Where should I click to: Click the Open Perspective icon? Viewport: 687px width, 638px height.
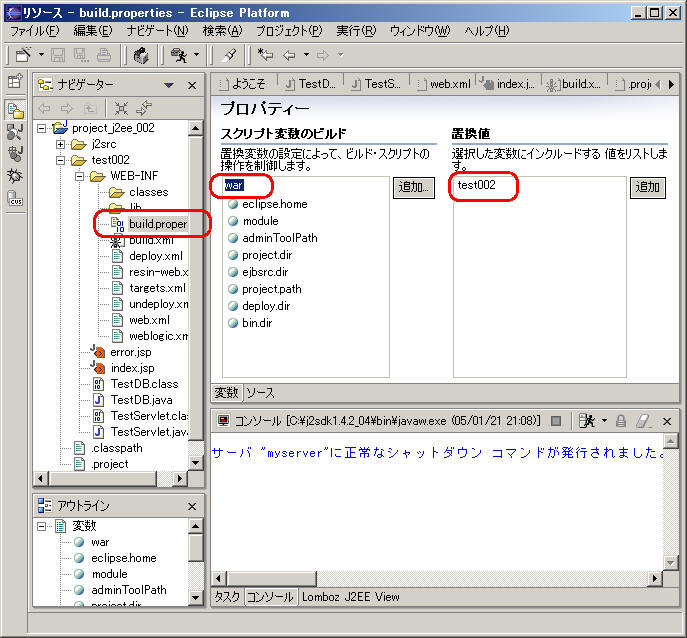[x=15, y=82]
